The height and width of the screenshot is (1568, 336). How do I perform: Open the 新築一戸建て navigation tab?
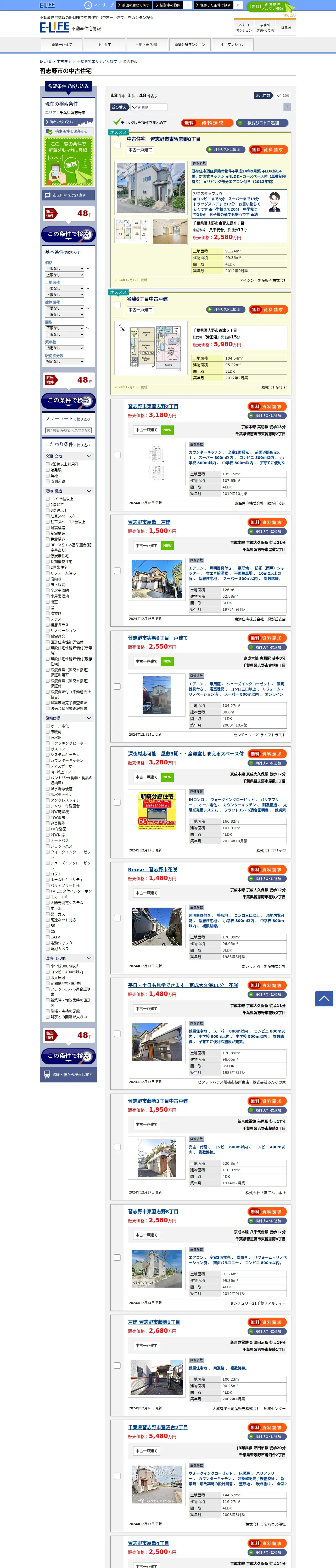[61, 44]
